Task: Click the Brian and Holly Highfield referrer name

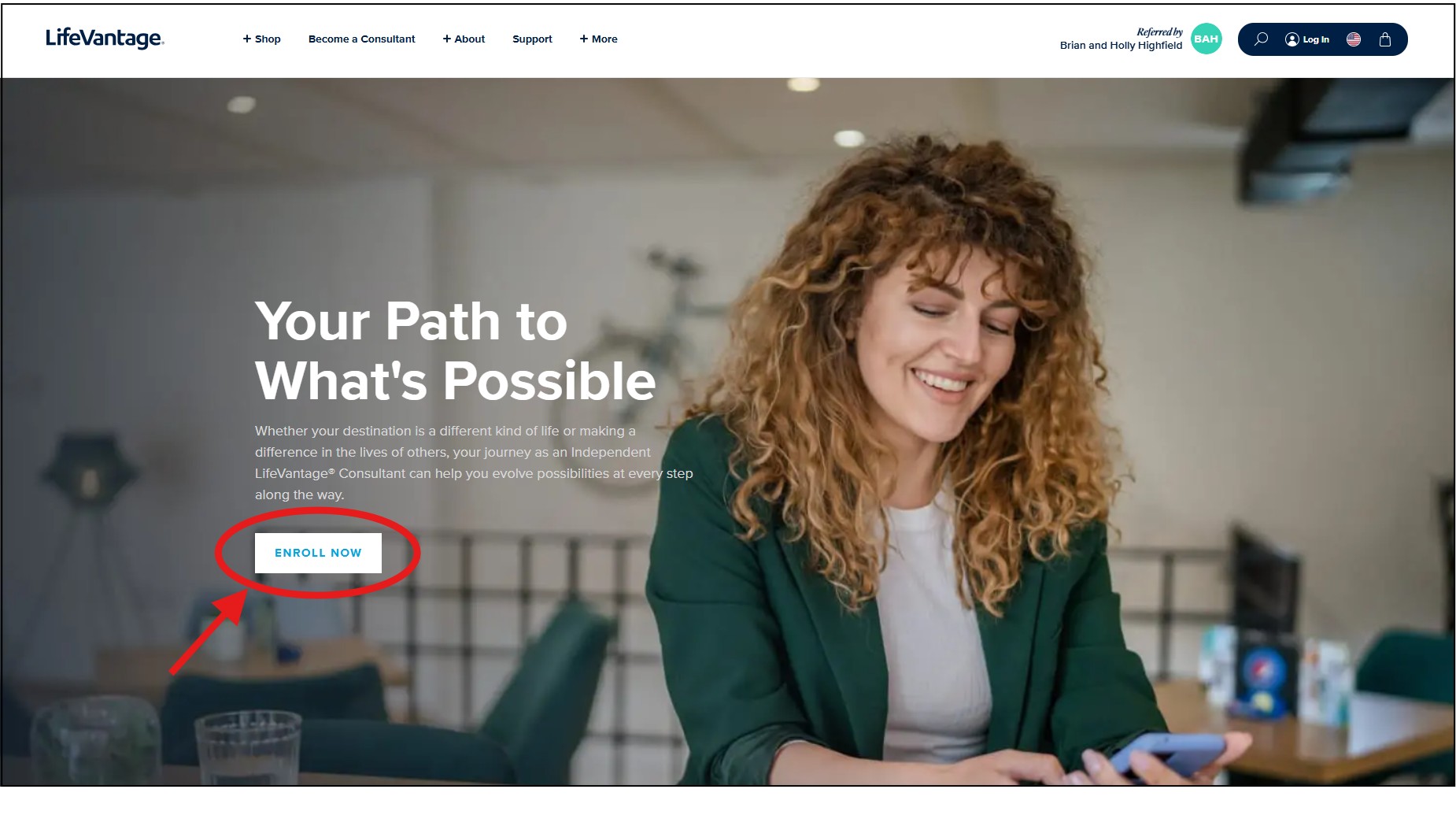Action: click(1121, 46)
